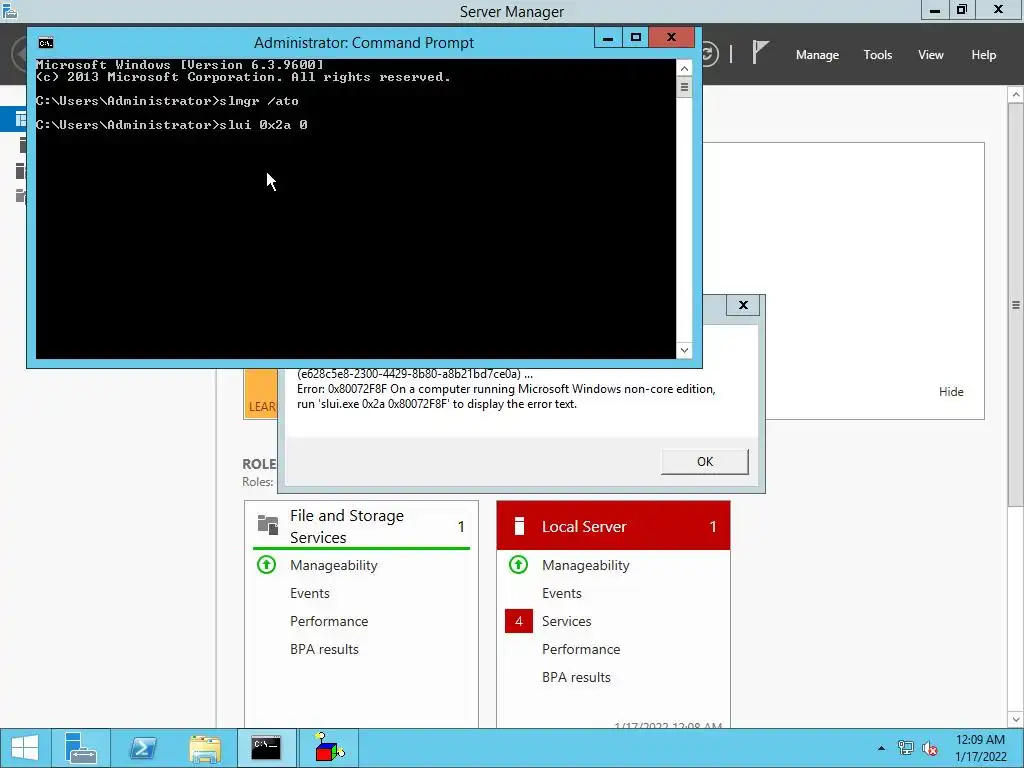Click the Command Prompt title bar icon
The height and width of the screenshot is (768, 1024).
click(x=46, y=43)
